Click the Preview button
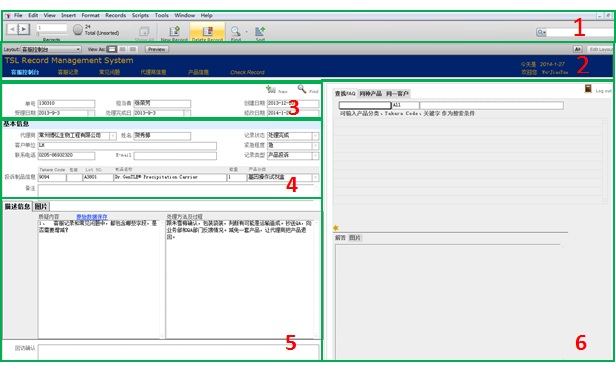The image size is (616, 366). [x=157, y=49]
